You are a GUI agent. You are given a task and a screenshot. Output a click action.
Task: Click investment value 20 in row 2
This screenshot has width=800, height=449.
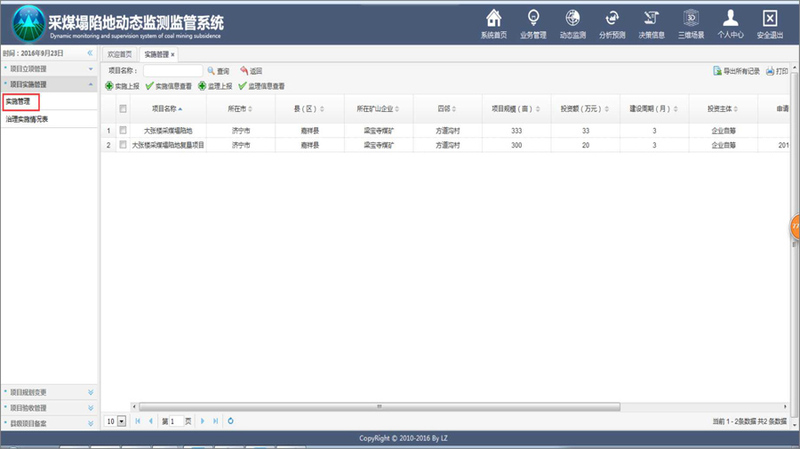tap(586, 145)
